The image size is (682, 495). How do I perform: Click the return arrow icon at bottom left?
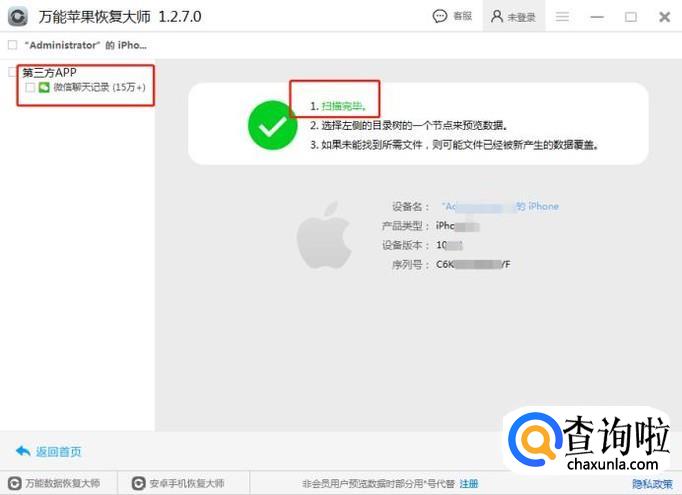(23, 451)
